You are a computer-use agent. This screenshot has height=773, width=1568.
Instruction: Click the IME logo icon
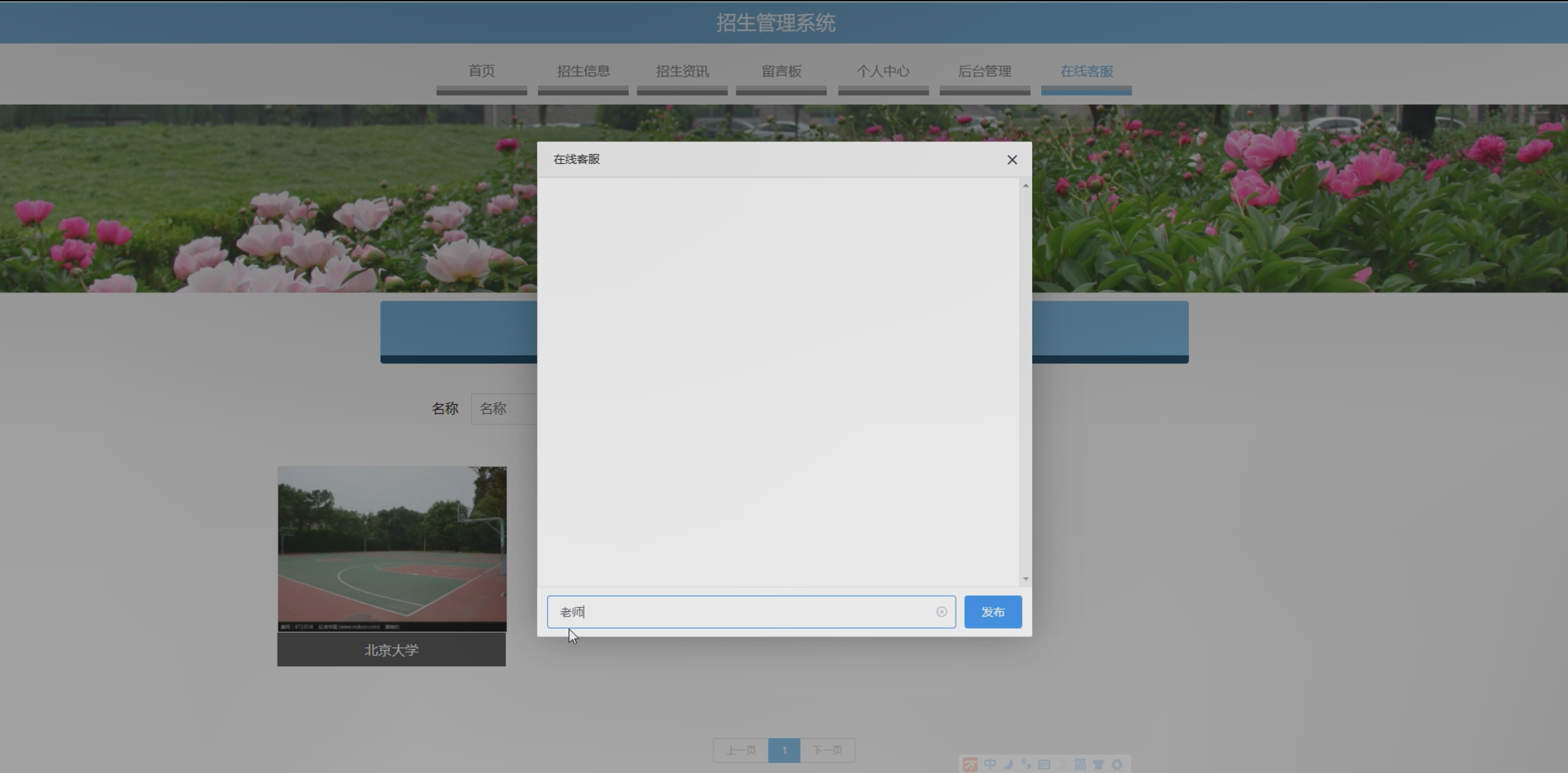pos(970,765)
